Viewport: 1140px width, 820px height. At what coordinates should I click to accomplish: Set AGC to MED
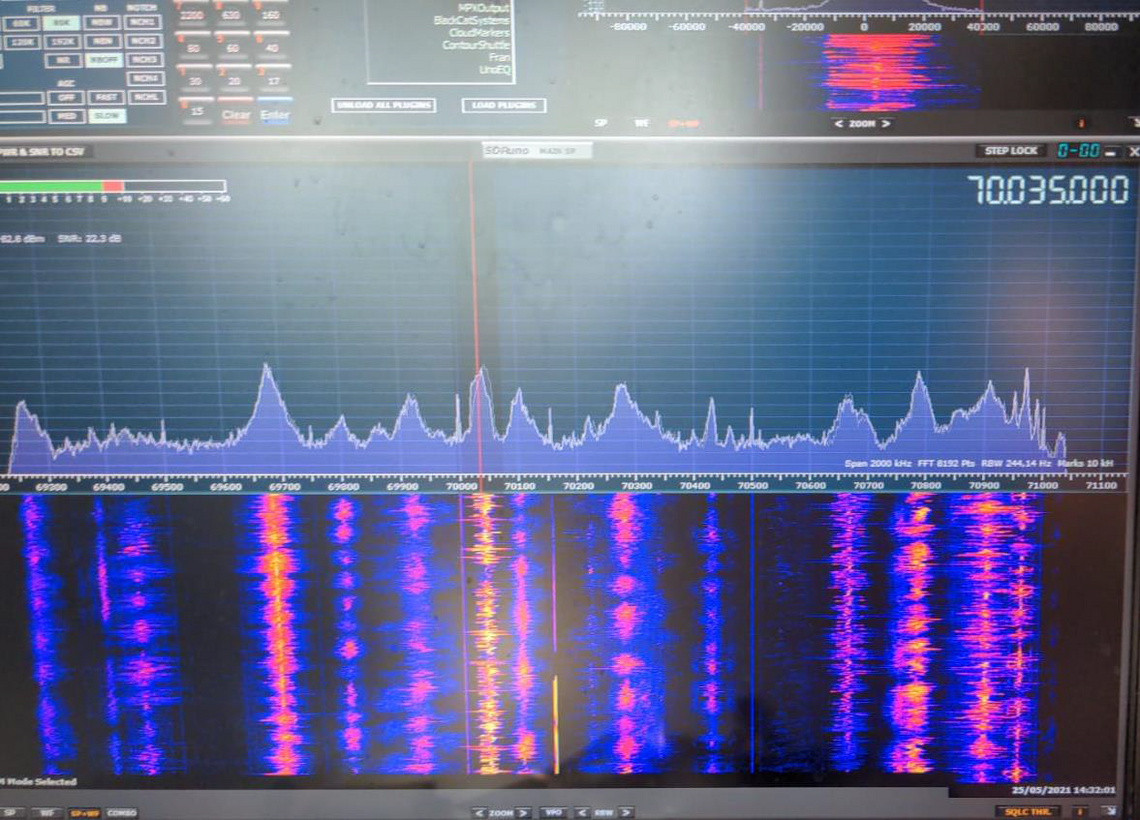coord(67,116)
